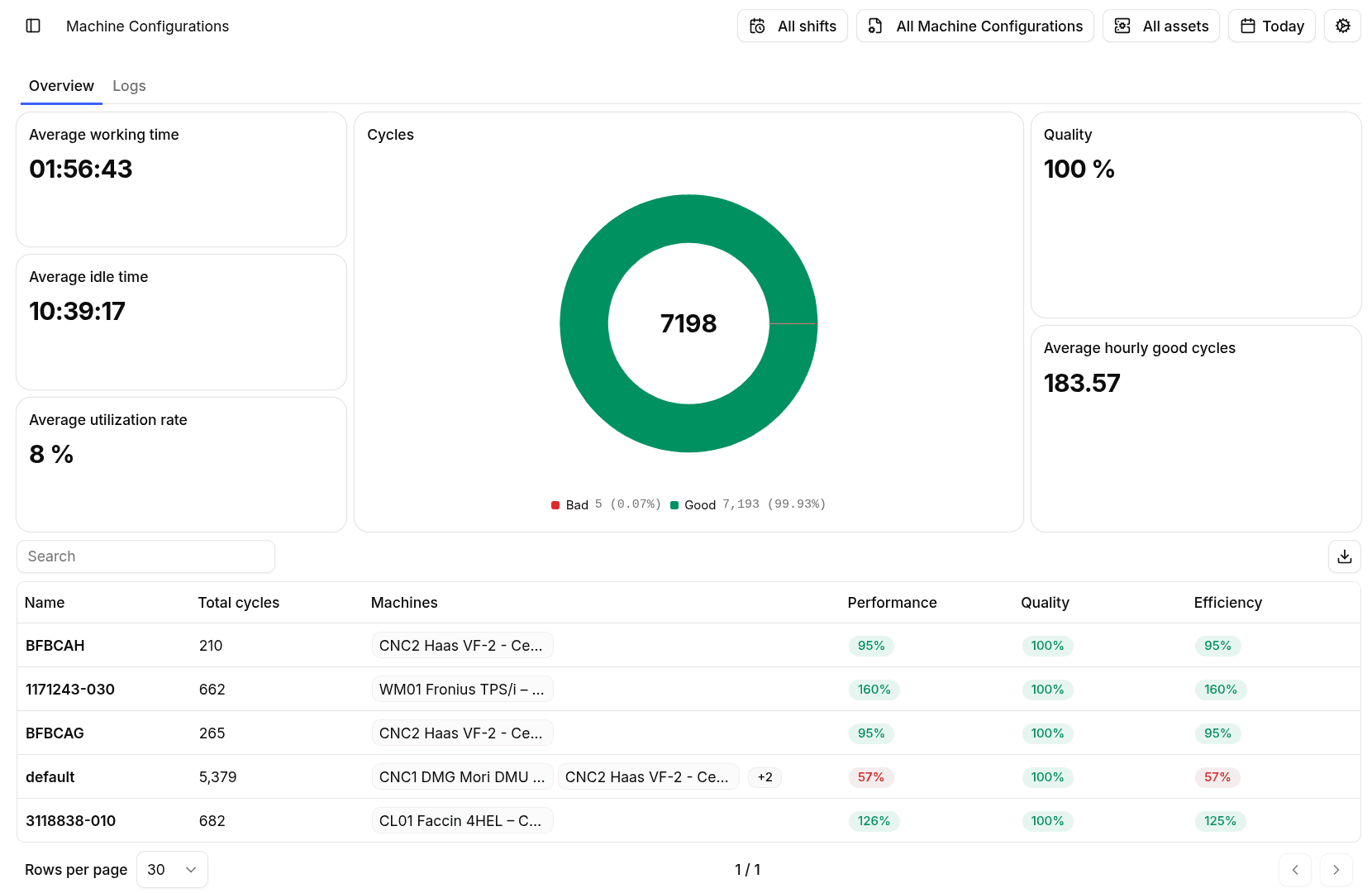Open the All shifts filter
The width and height of the screenshot is (1372, 893).
793,26
